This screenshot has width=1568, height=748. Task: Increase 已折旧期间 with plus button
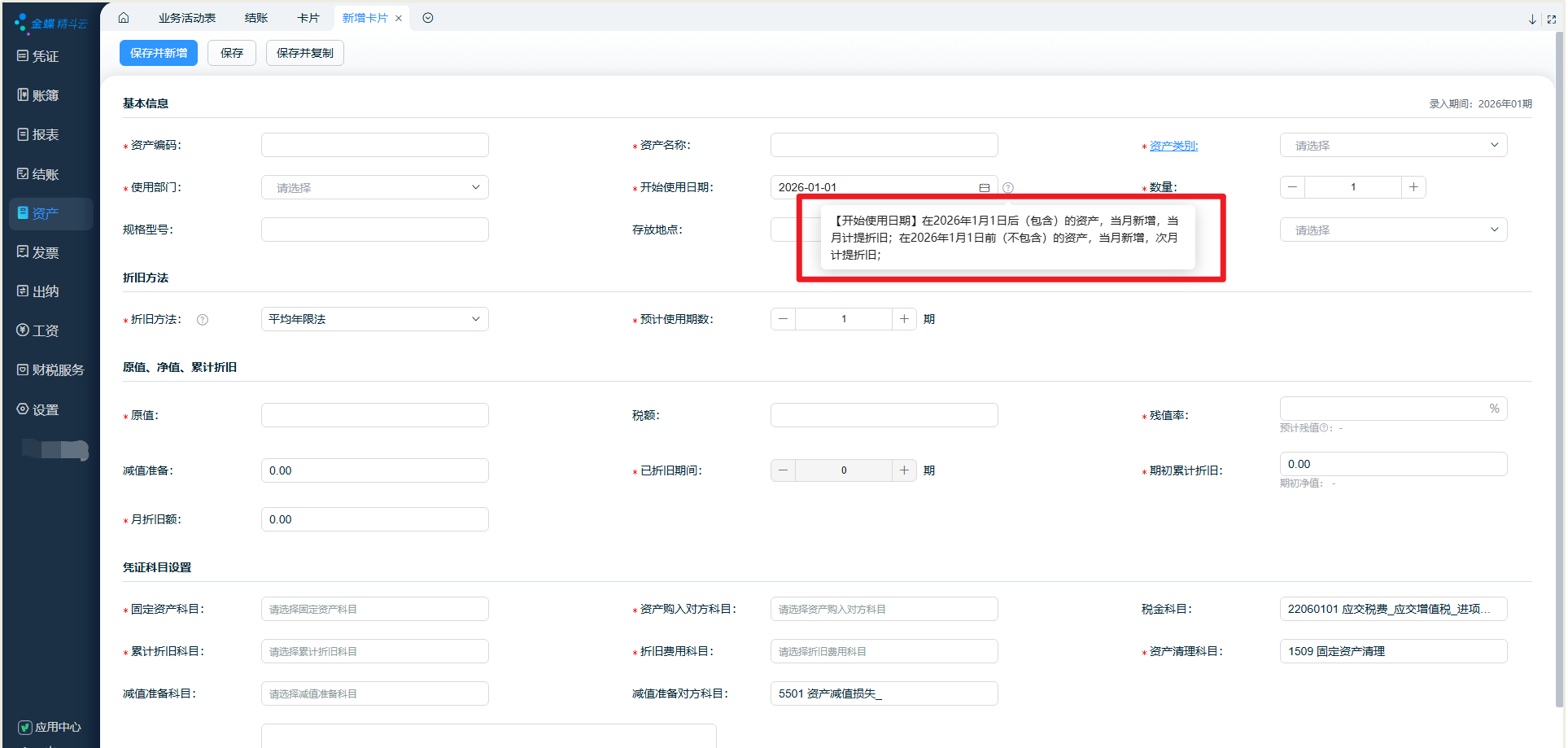tap(904, 470)
